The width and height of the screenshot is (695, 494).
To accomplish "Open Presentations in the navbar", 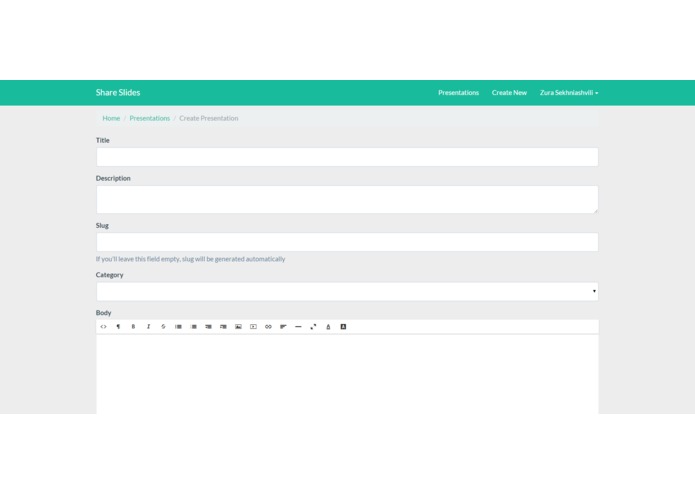I will click(x=458, y=93).
